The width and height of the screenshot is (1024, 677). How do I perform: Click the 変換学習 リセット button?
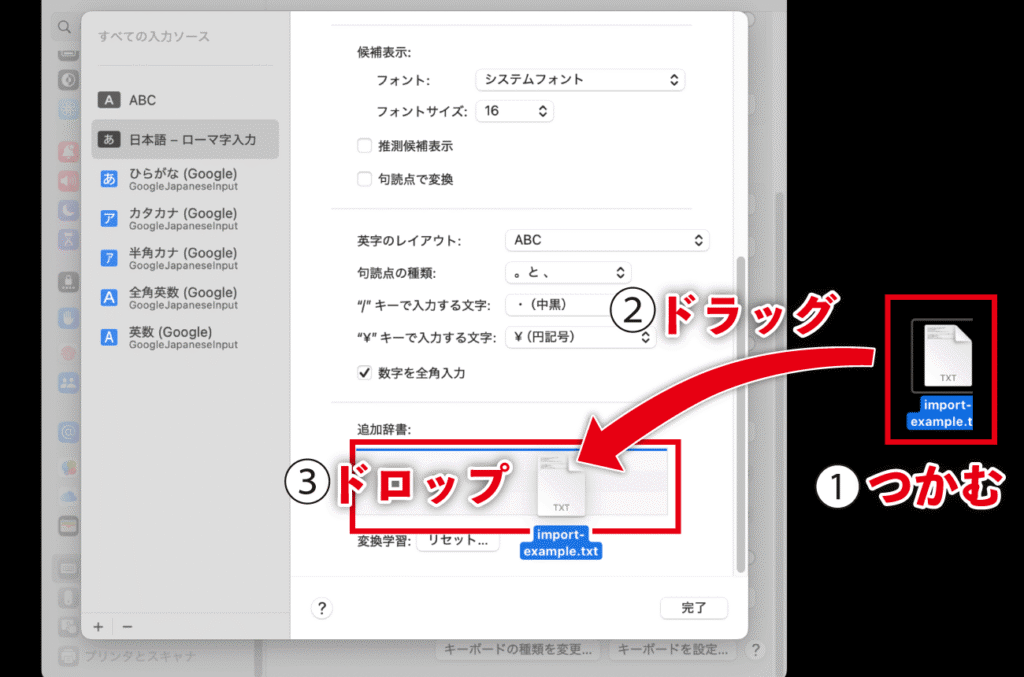point(457,541)
